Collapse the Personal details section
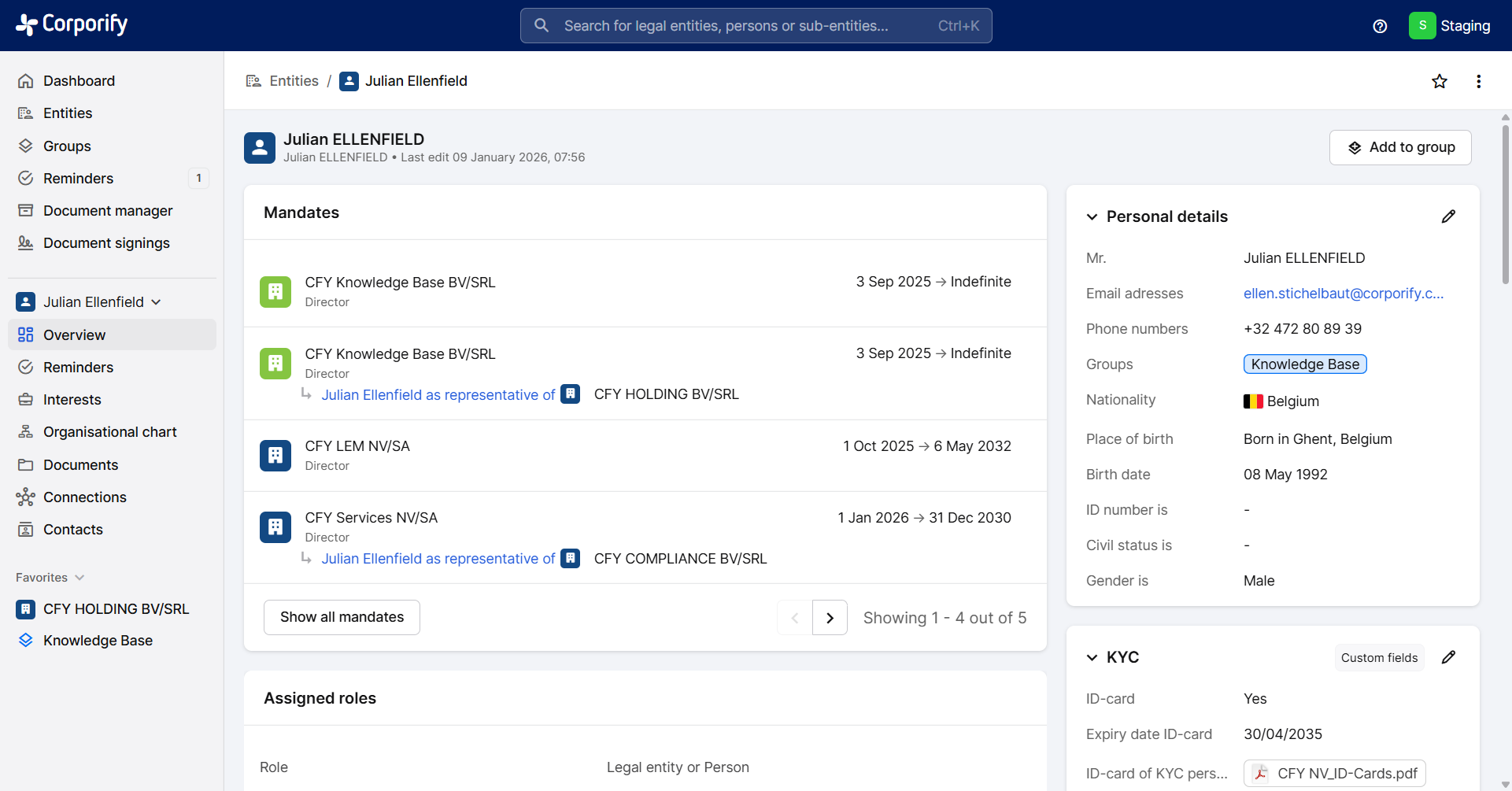The width and height of the screenshot is (1512, 791). coord(1092,216)
